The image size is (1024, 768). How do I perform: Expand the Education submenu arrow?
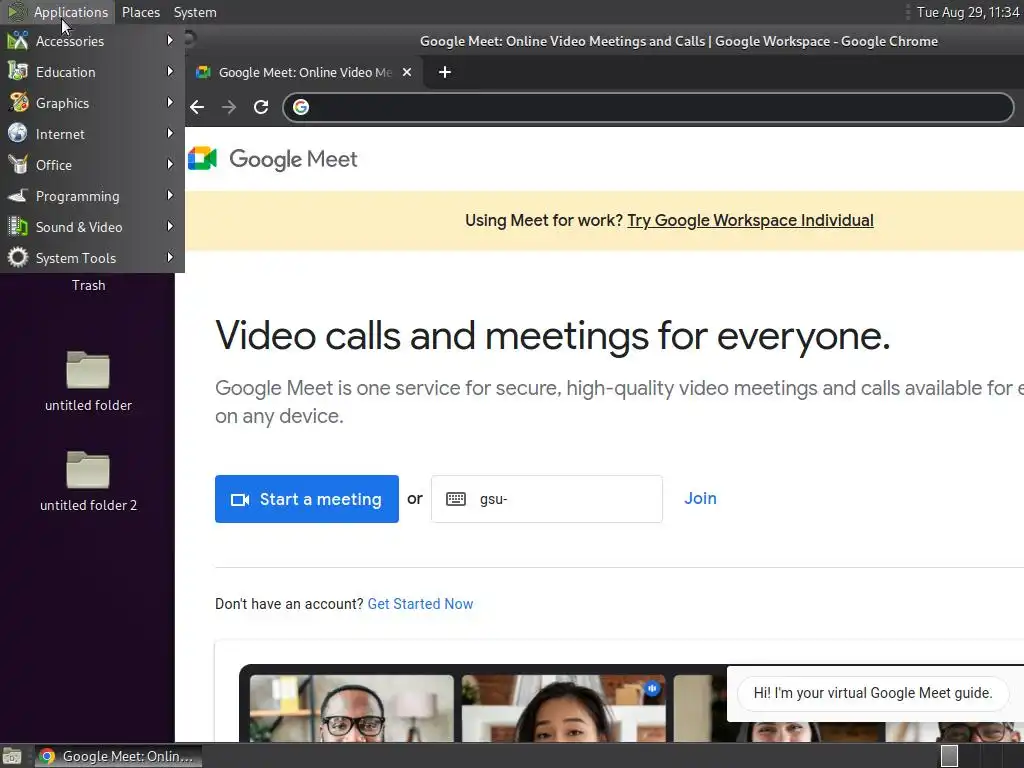[x=170, y=71]
